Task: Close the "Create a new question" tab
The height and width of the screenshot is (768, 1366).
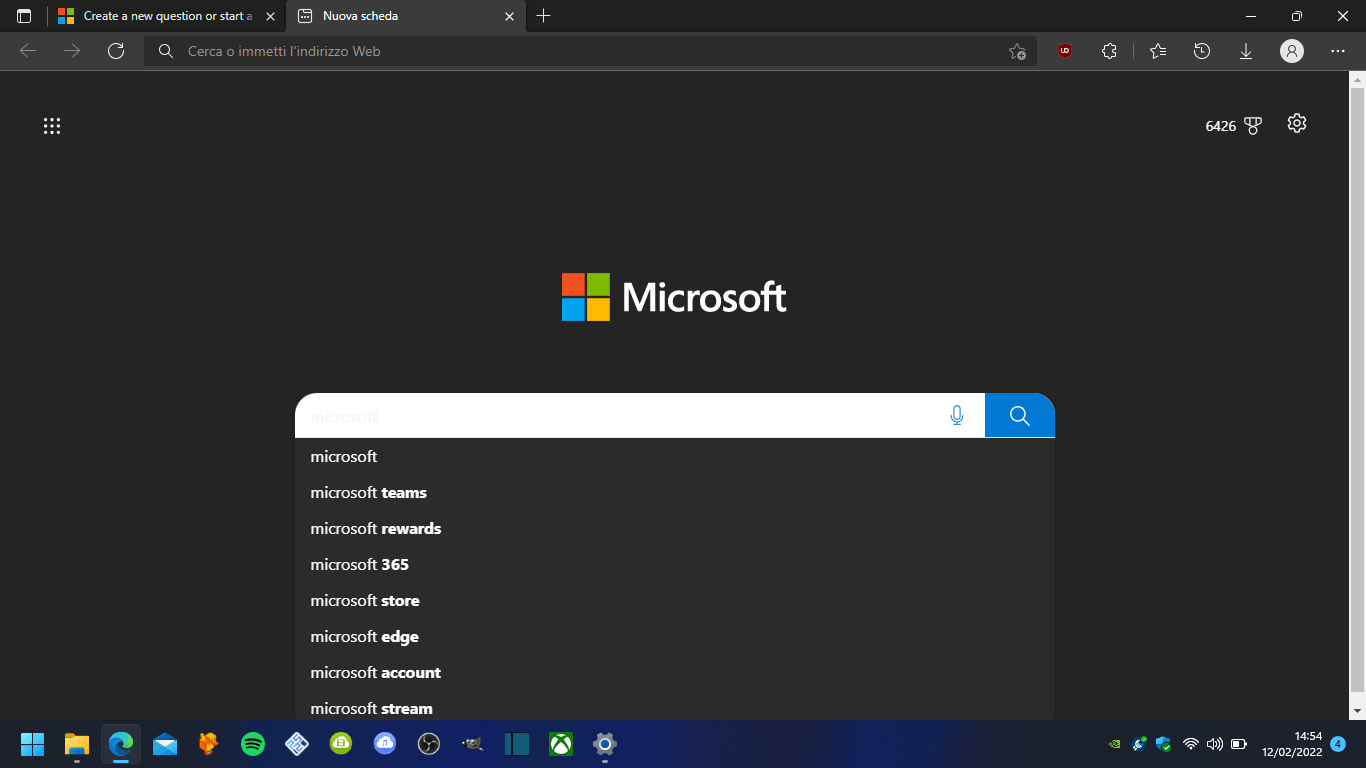Action: click(x=270, y=16)
